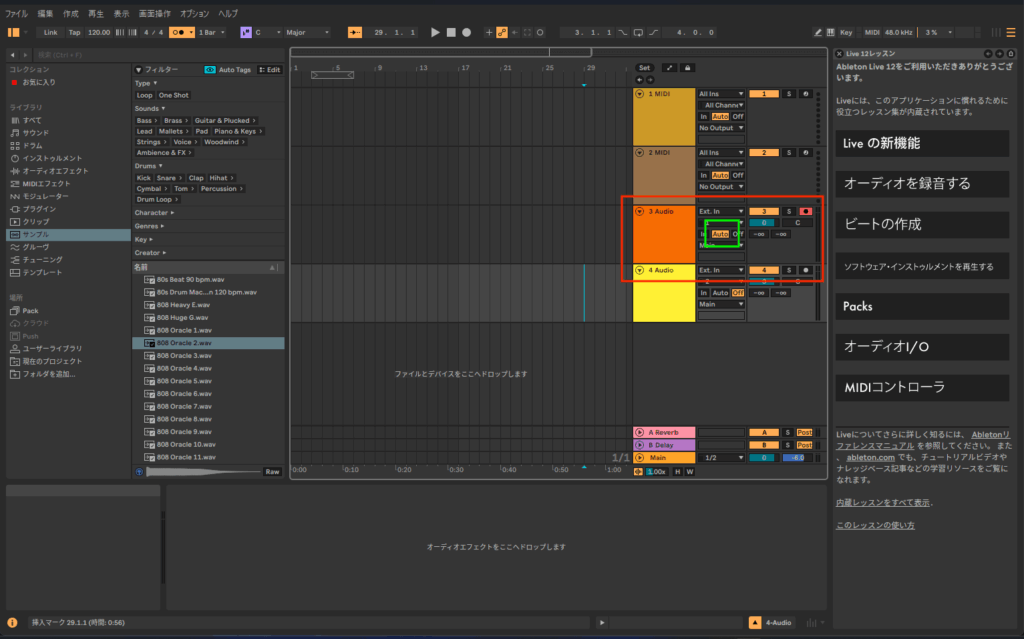
Task: Solo the 1 MIDI track
Action: pyautogui.click(x=788, y=94)
